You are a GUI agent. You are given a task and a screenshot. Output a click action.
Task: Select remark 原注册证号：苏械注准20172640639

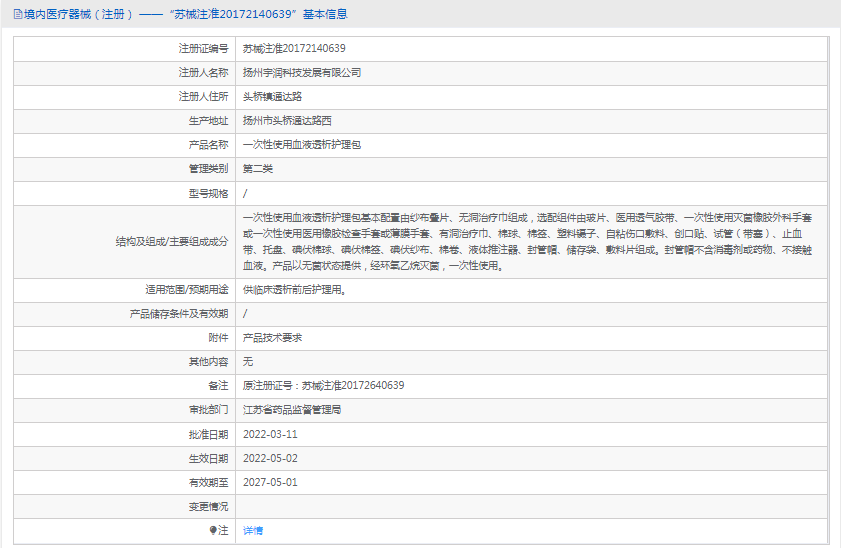323,386
